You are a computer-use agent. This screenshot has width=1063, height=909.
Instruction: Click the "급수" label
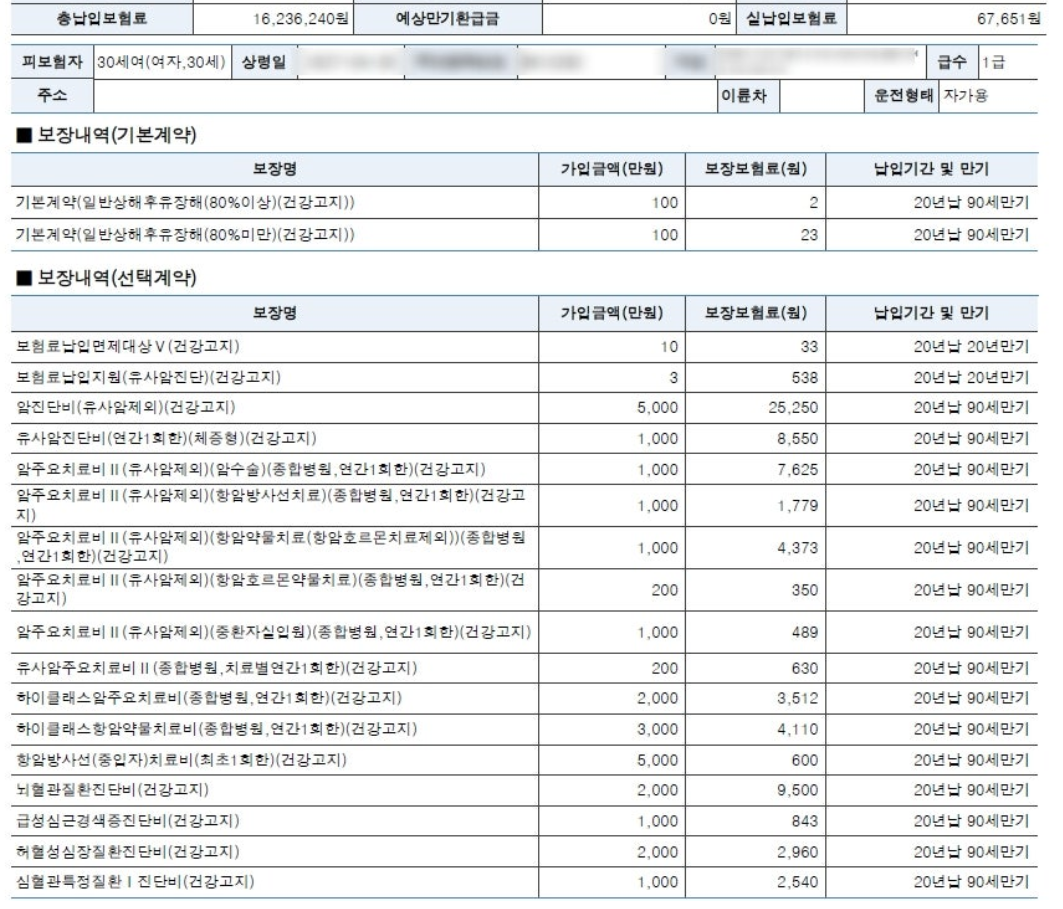point(952,62)
